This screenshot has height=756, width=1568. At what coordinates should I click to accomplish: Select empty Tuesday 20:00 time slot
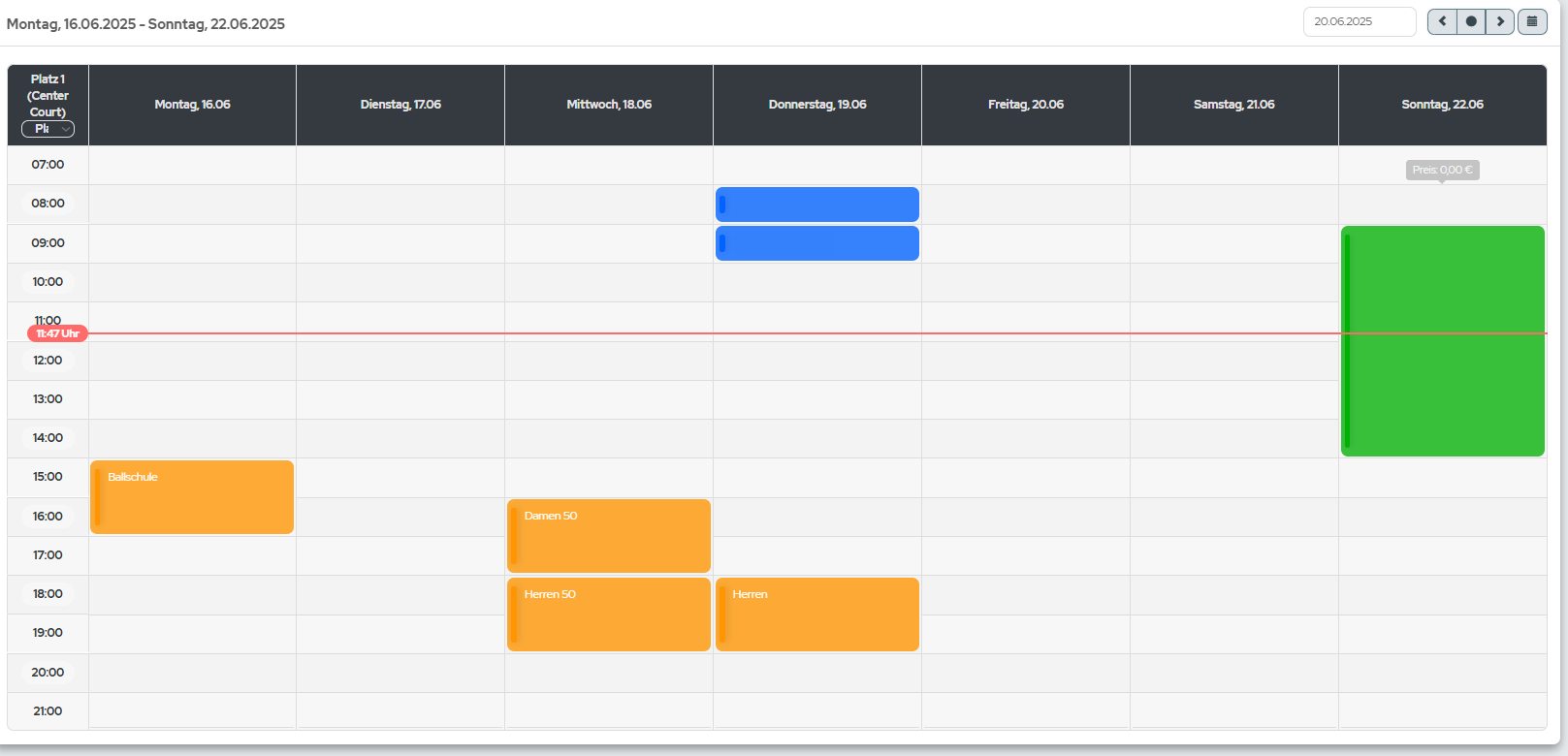click(400, 673)
